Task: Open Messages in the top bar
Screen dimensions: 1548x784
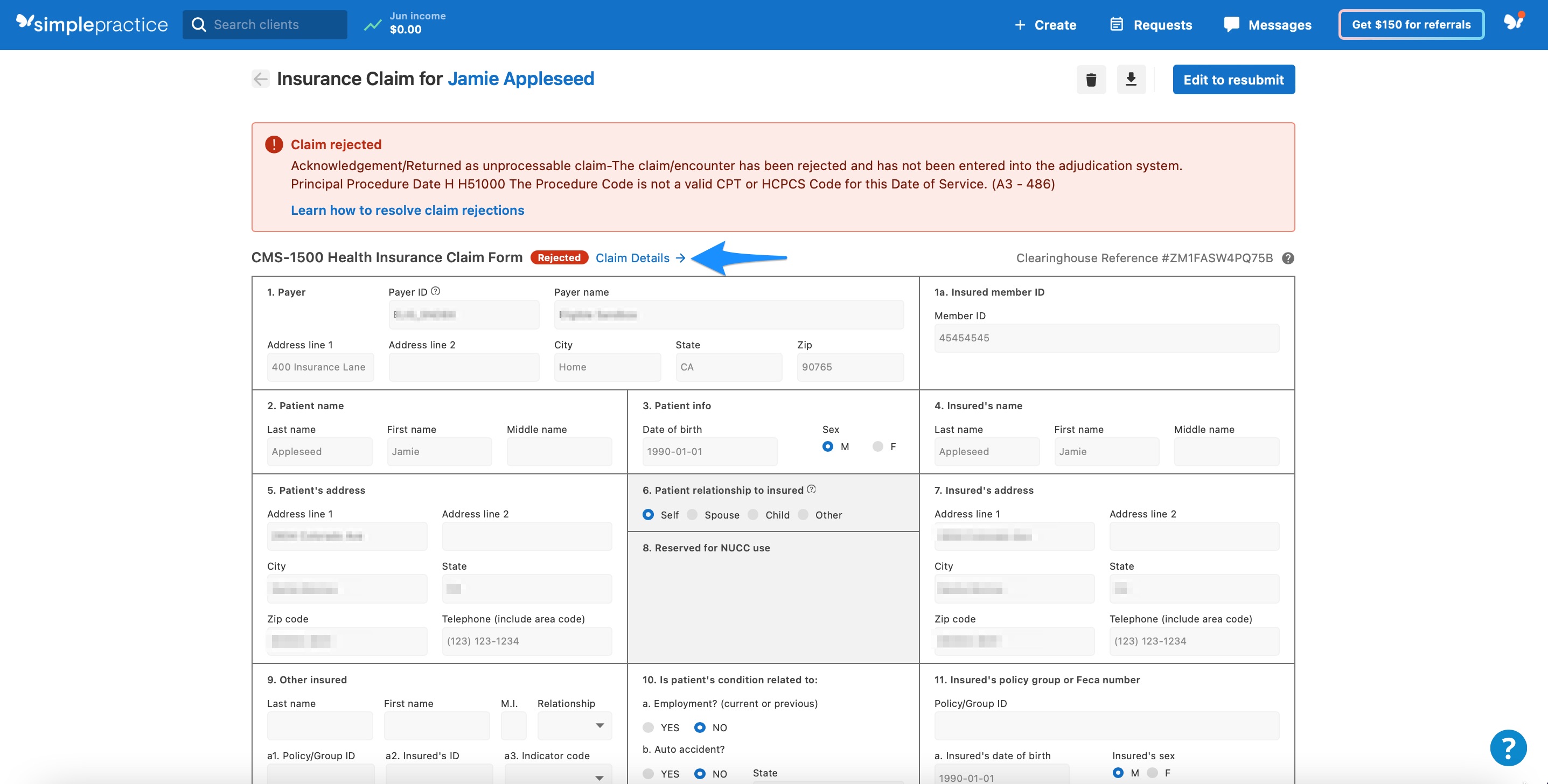Action: pos(1267,25)
